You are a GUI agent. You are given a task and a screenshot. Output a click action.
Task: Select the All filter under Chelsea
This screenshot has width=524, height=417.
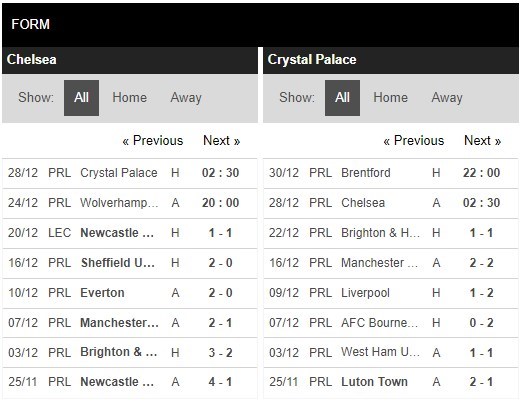pos(81,98)
